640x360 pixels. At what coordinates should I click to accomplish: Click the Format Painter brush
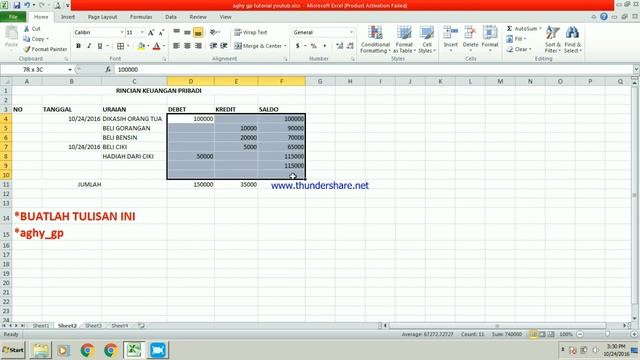[x=45, y=49]
